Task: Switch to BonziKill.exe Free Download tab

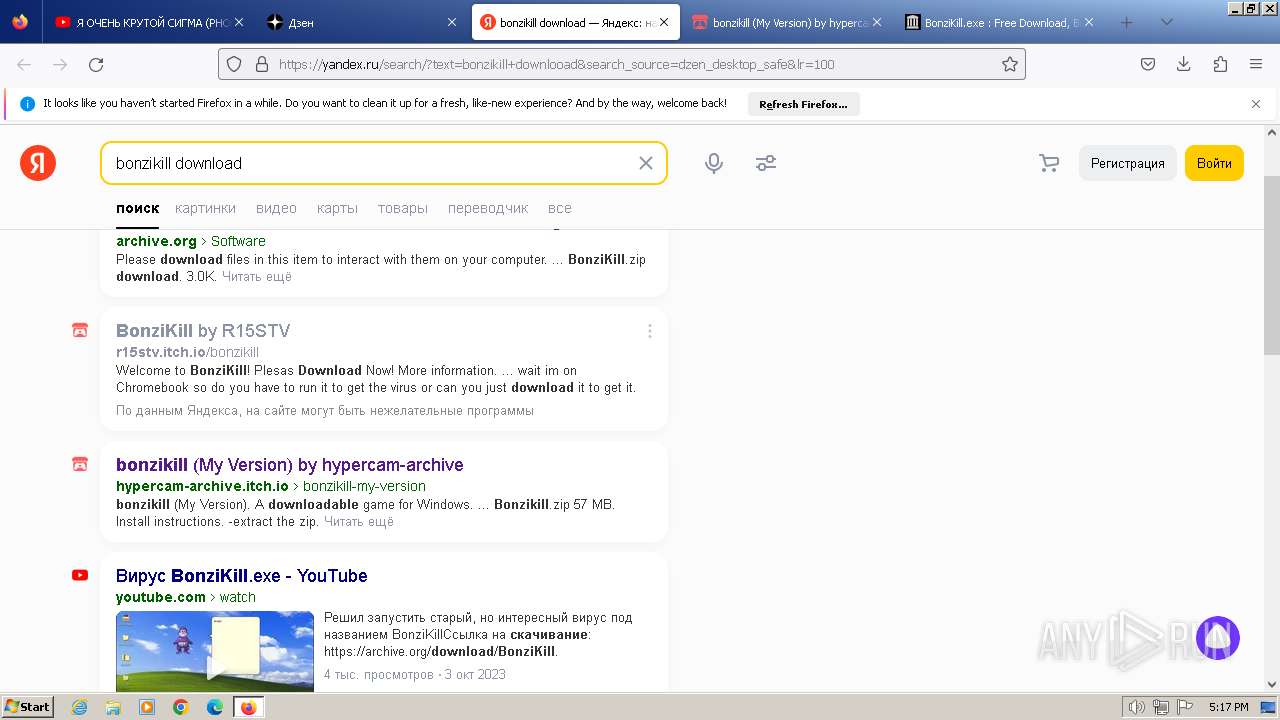Action: click(x=1000, y=22)
